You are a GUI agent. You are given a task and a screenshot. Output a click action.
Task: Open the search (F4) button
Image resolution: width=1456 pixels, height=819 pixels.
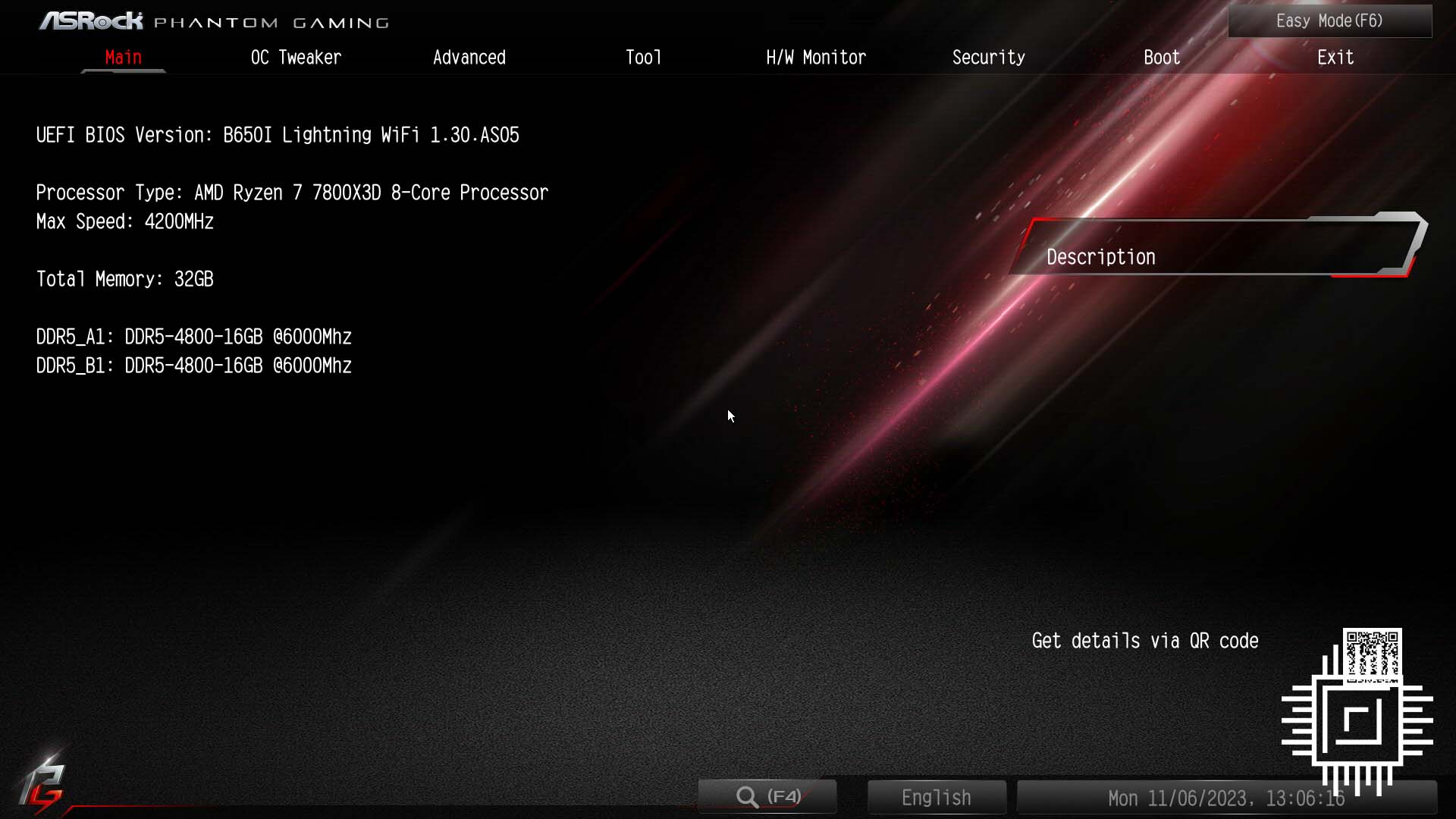point(767,797)
